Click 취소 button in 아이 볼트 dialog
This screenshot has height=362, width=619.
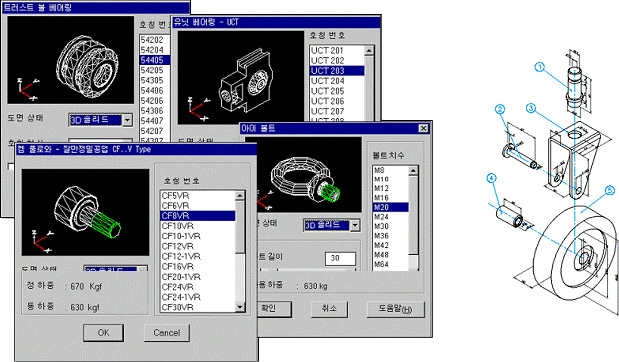coord(329,309)
